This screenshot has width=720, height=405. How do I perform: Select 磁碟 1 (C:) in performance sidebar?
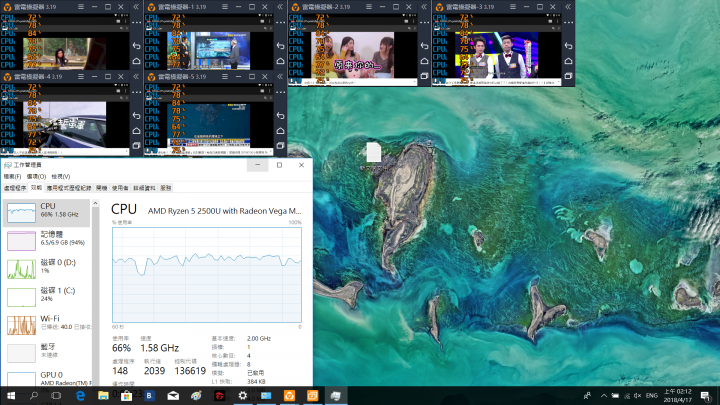(x=46, y=297)
